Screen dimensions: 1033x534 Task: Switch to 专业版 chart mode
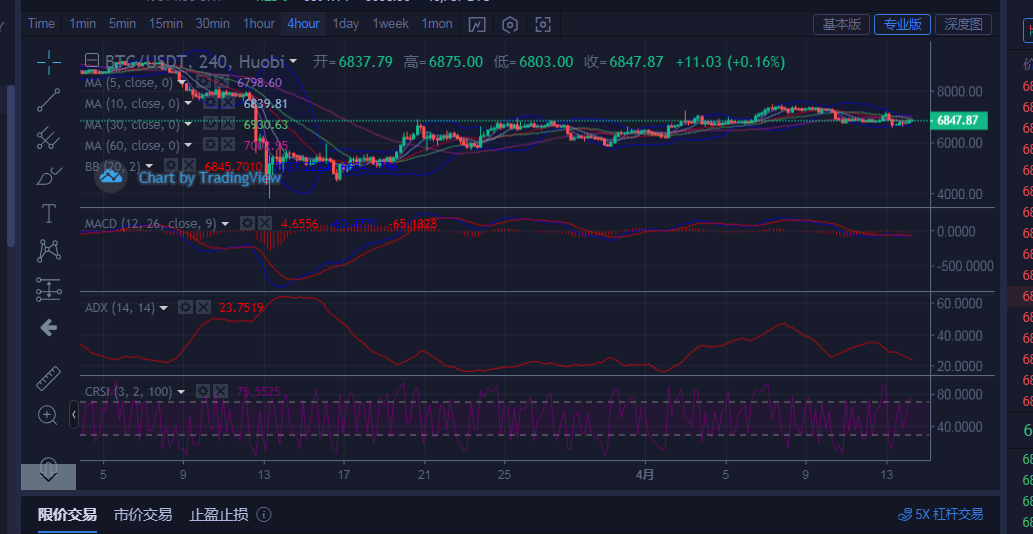(901, 24)
